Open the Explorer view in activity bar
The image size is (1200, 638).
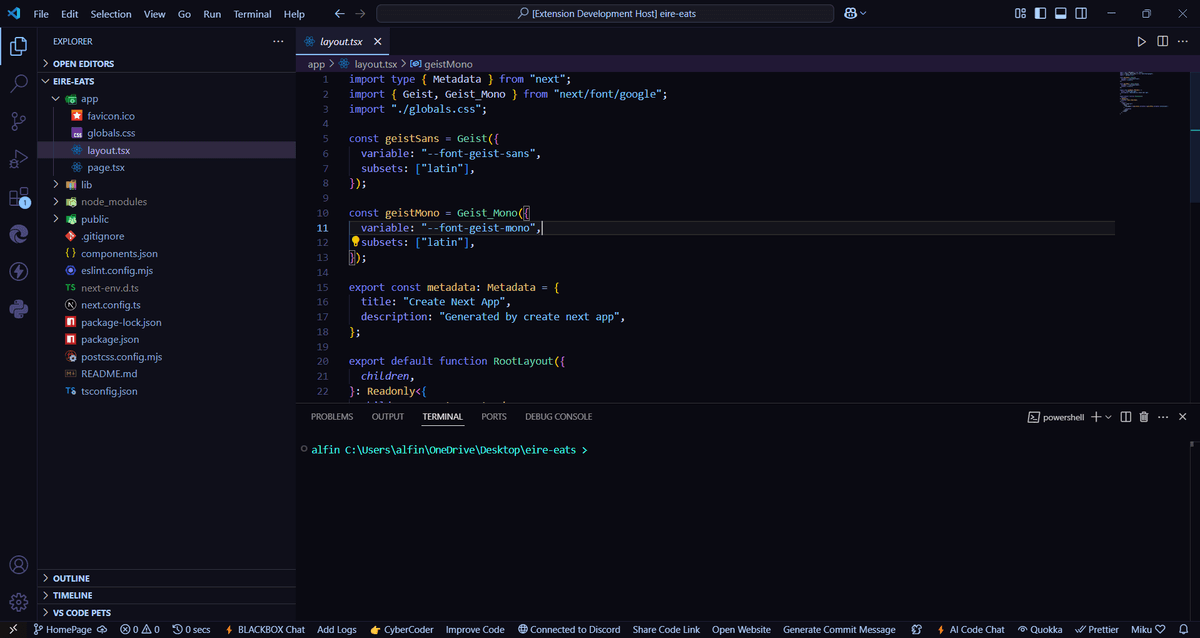pos(18,46)
